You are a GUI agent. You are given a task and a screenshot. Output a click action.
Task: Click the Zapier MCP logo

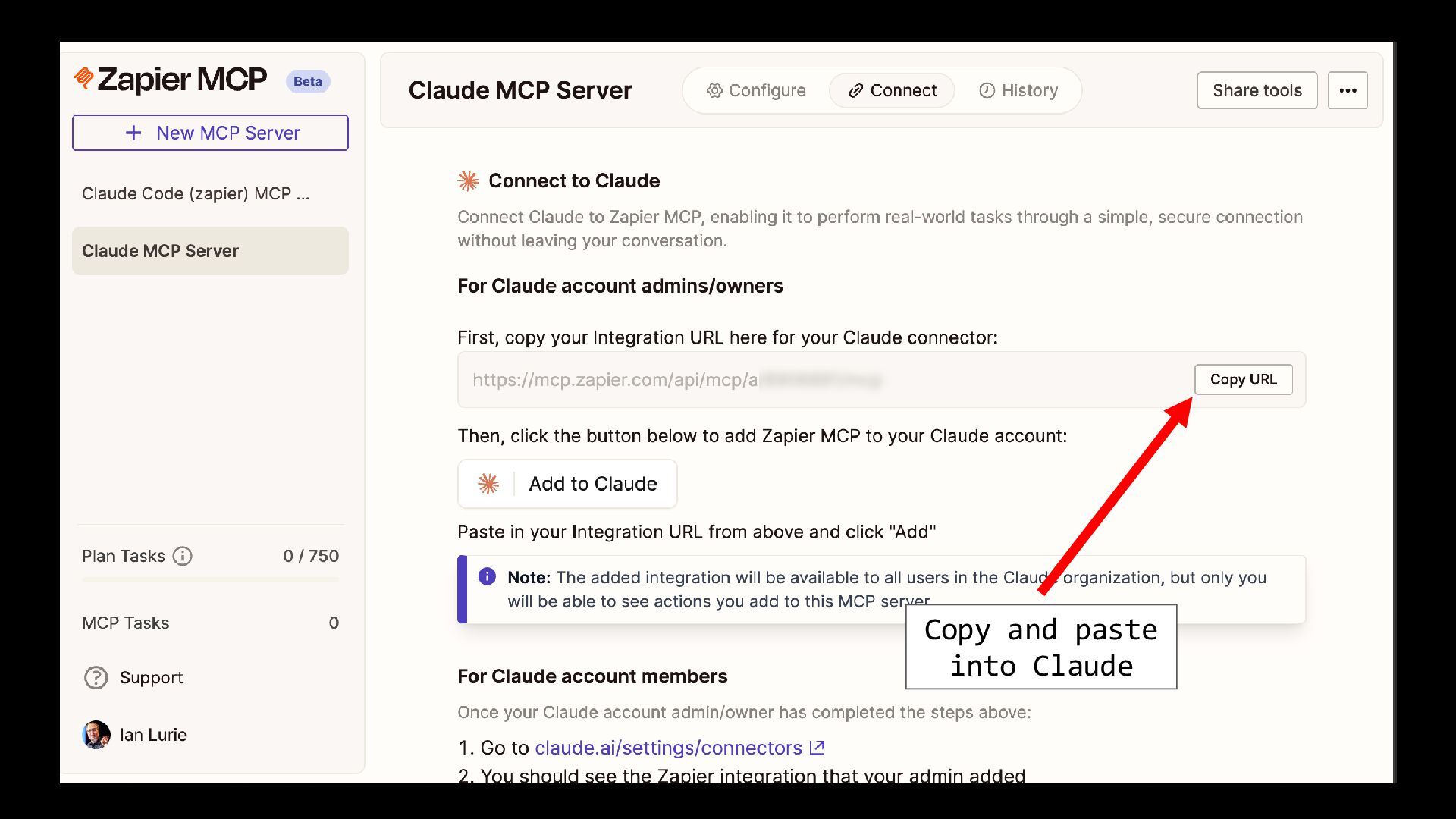tap(171, 80)
